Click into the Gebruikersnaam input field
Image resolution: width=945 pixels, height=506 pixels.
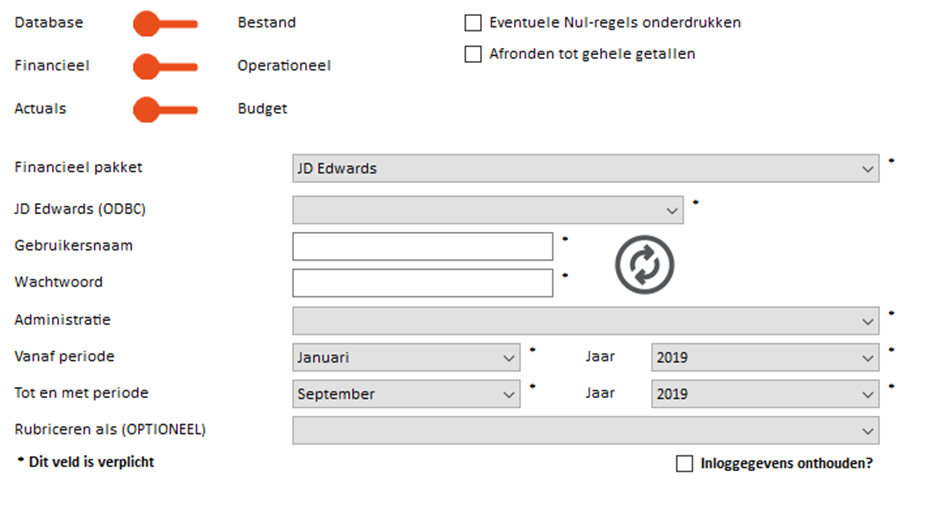tap(422, 246)
